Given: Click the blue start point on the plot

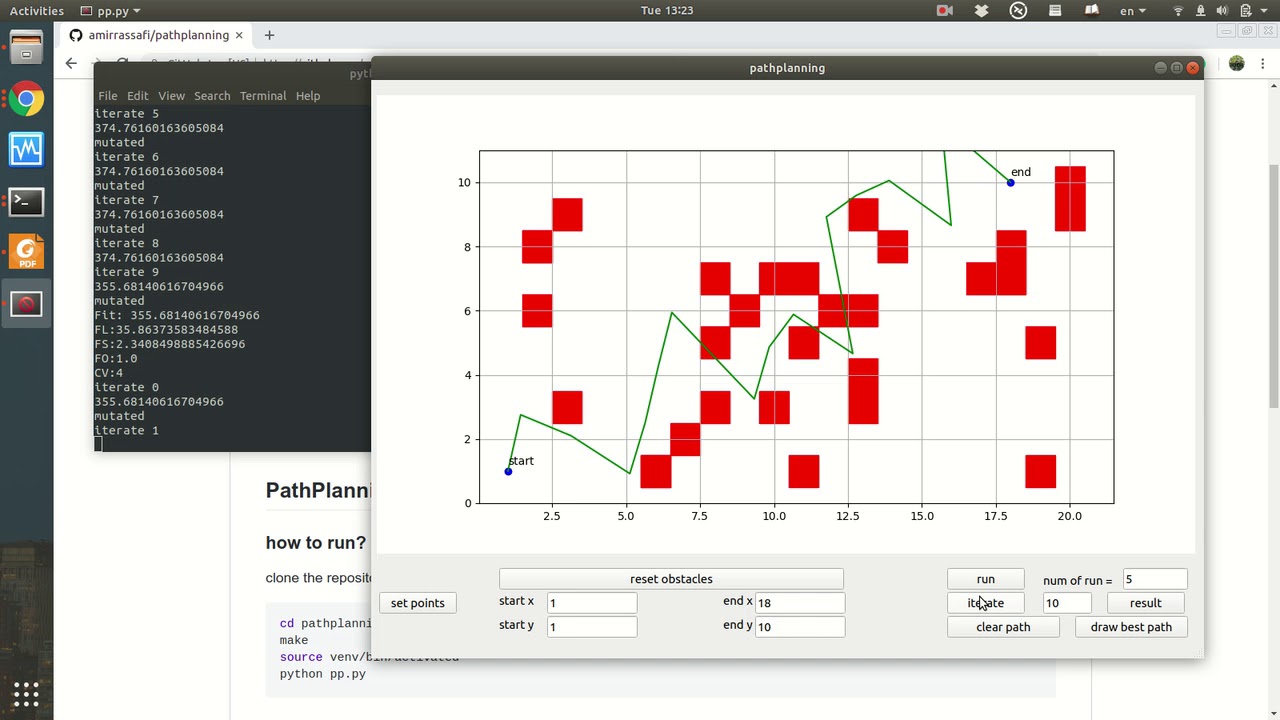Looking at the screenshot, I should [x=508, y=471].
